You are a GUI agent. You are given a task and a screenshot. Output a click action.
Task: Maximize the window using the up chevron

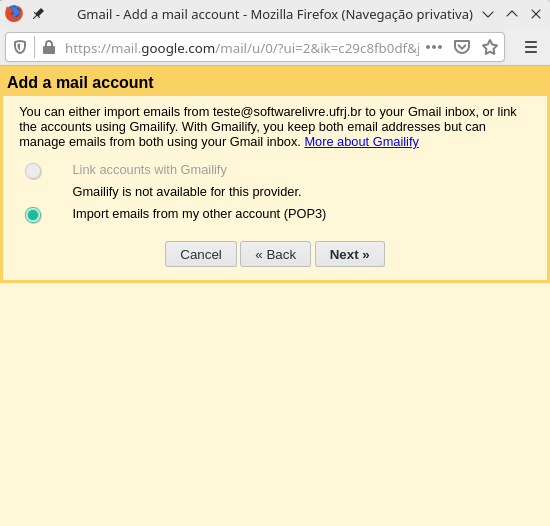click(x=512, y=14)
